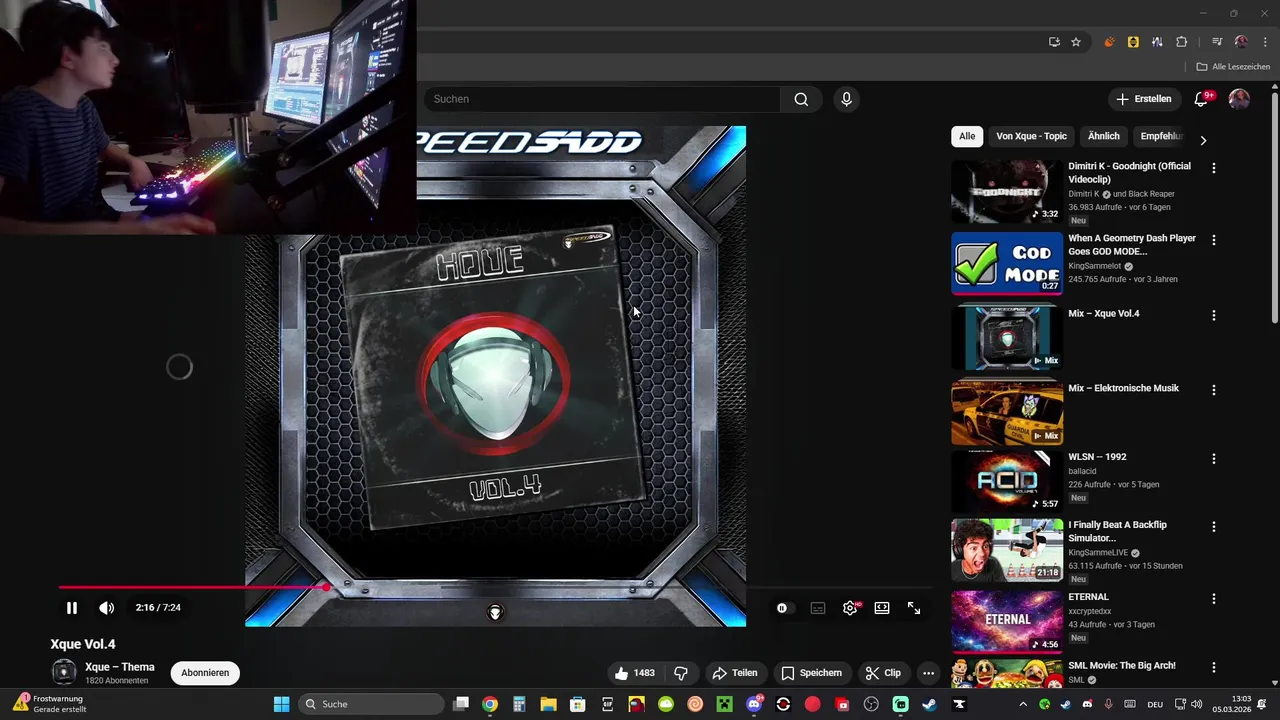Open the equalizer sliders extension icon
Image resolution: width=1280 pixels, height=720 pixels.
coord(1157,42)
